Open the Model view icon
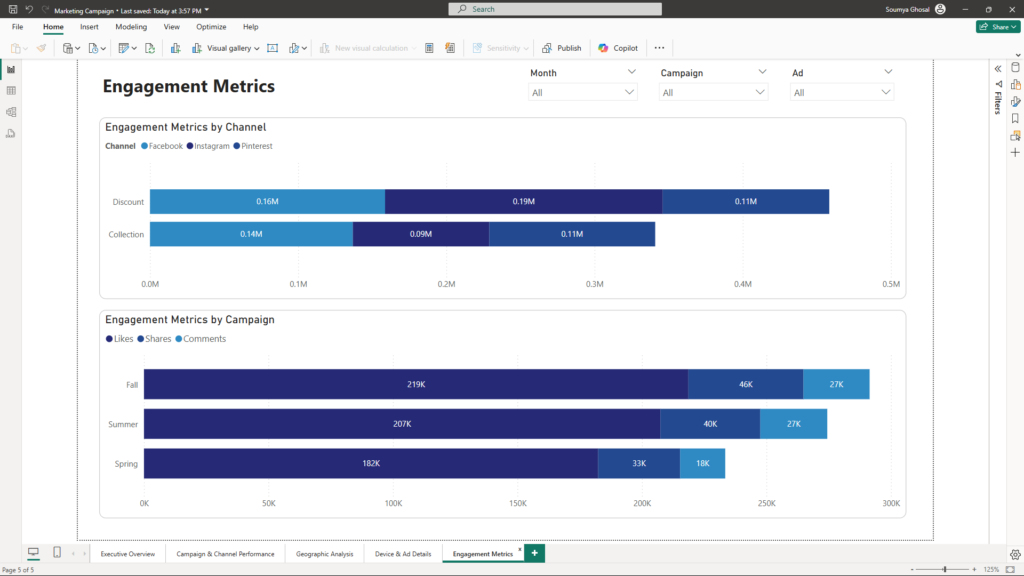Image resolution: width=1024 pixels, height=576 pixels. [11, 112]
